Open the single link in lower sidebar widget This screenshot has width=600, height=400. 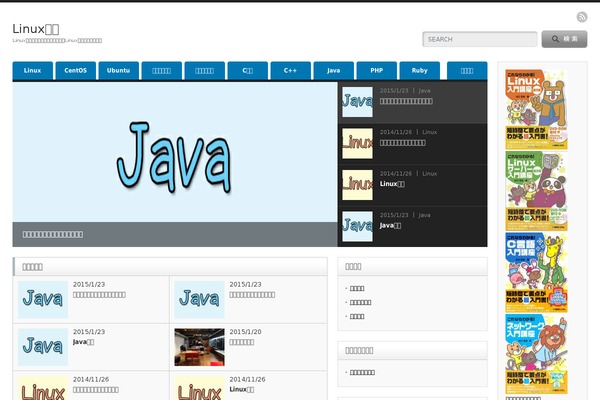(x=362, y=372)
